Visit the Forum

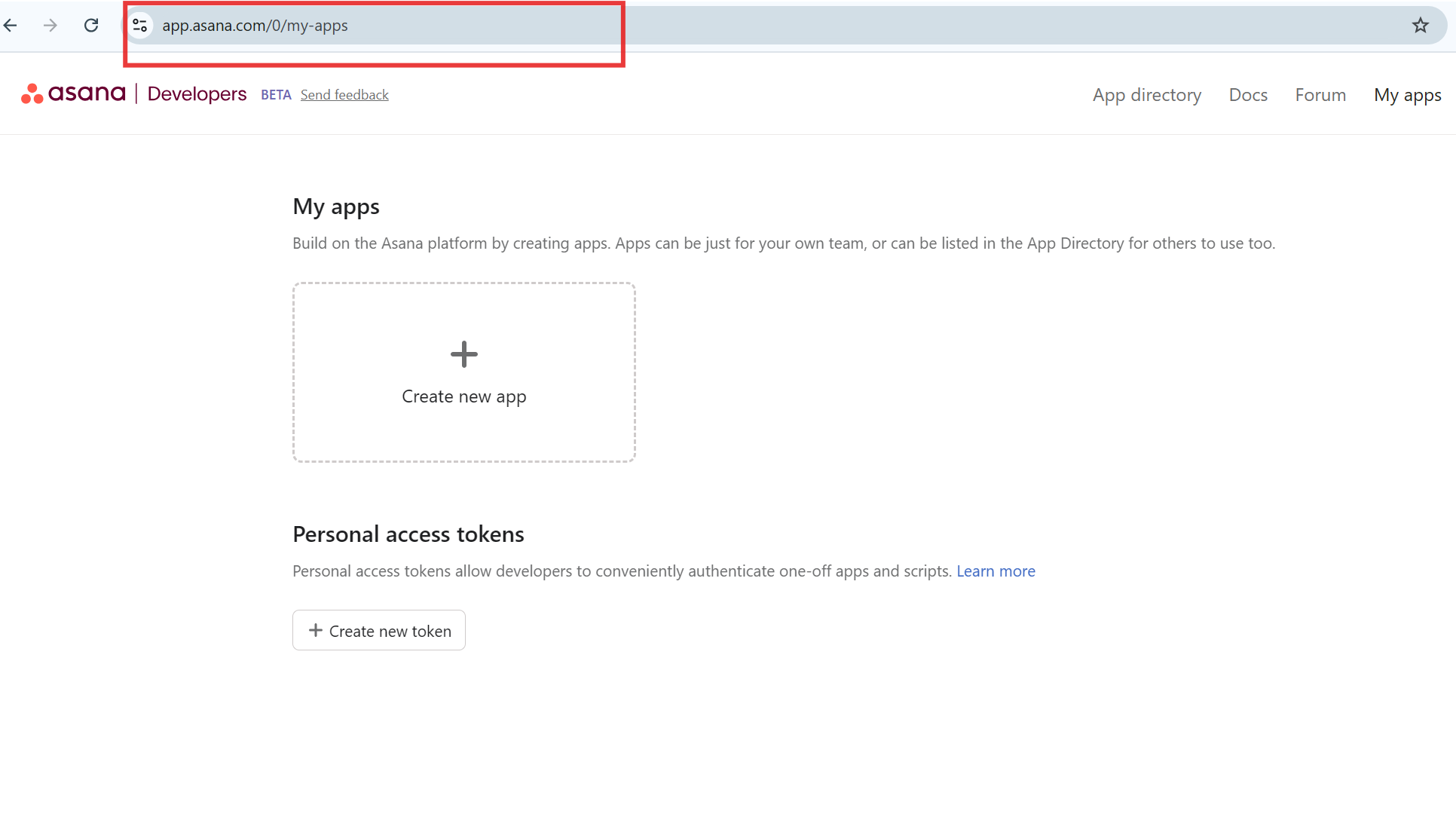point(1320,95)
